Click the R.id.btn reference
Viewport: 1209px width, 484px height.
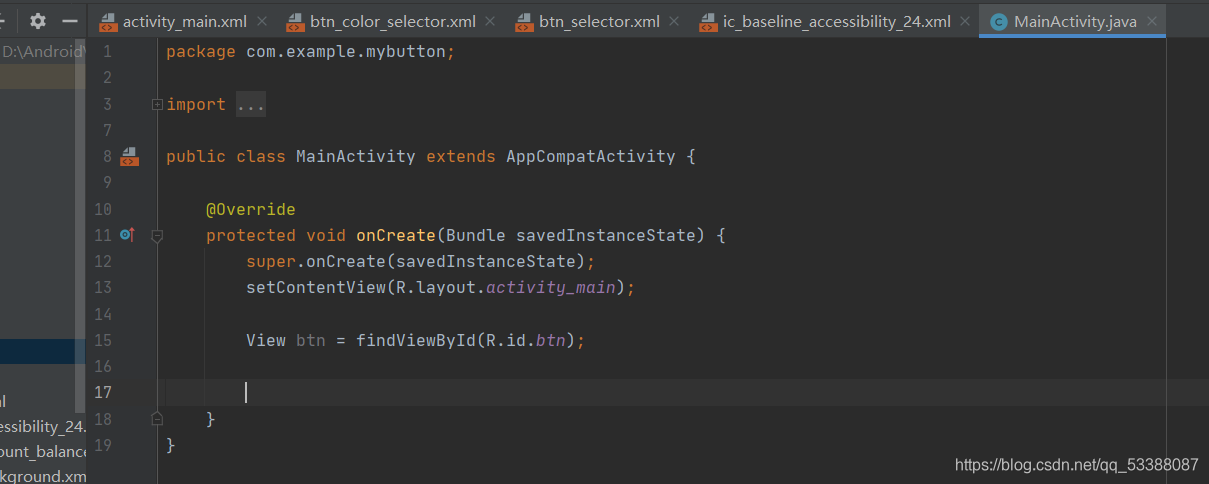tap(525, 340)
